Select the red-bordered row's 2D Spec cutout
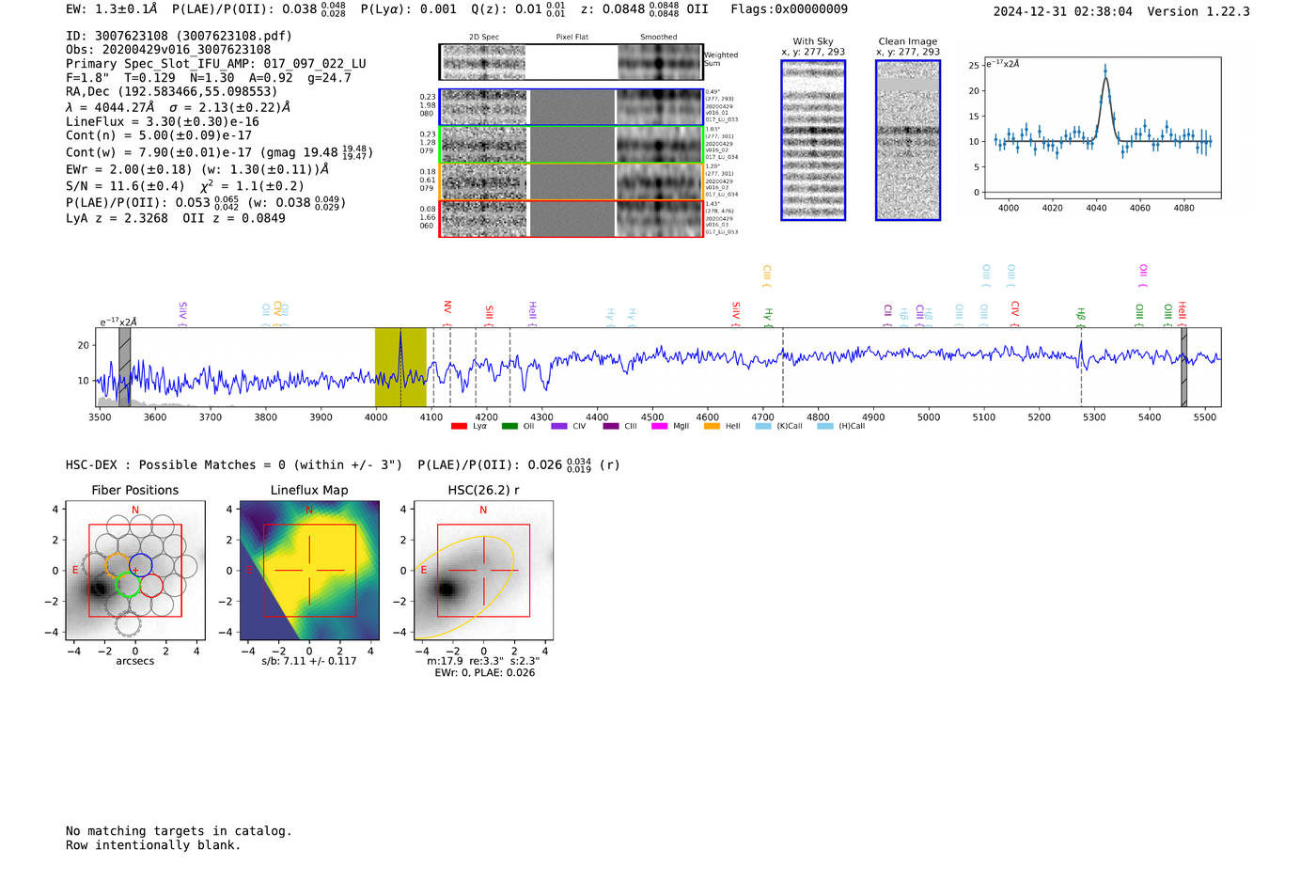Viewport: 1316px width, 896px height. tap(484, 219)
